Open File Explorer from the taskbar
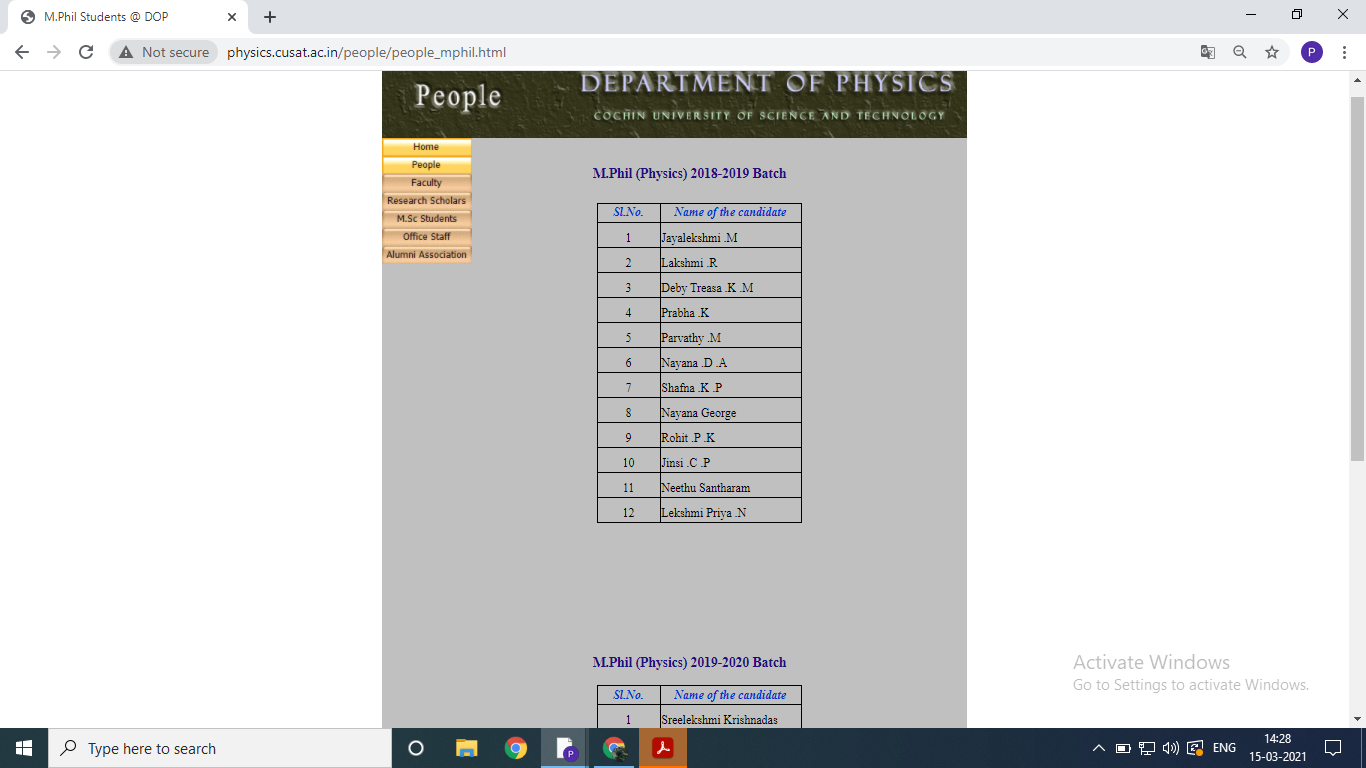The height and width of the screenshot is (768, 1366). [466, 748]
